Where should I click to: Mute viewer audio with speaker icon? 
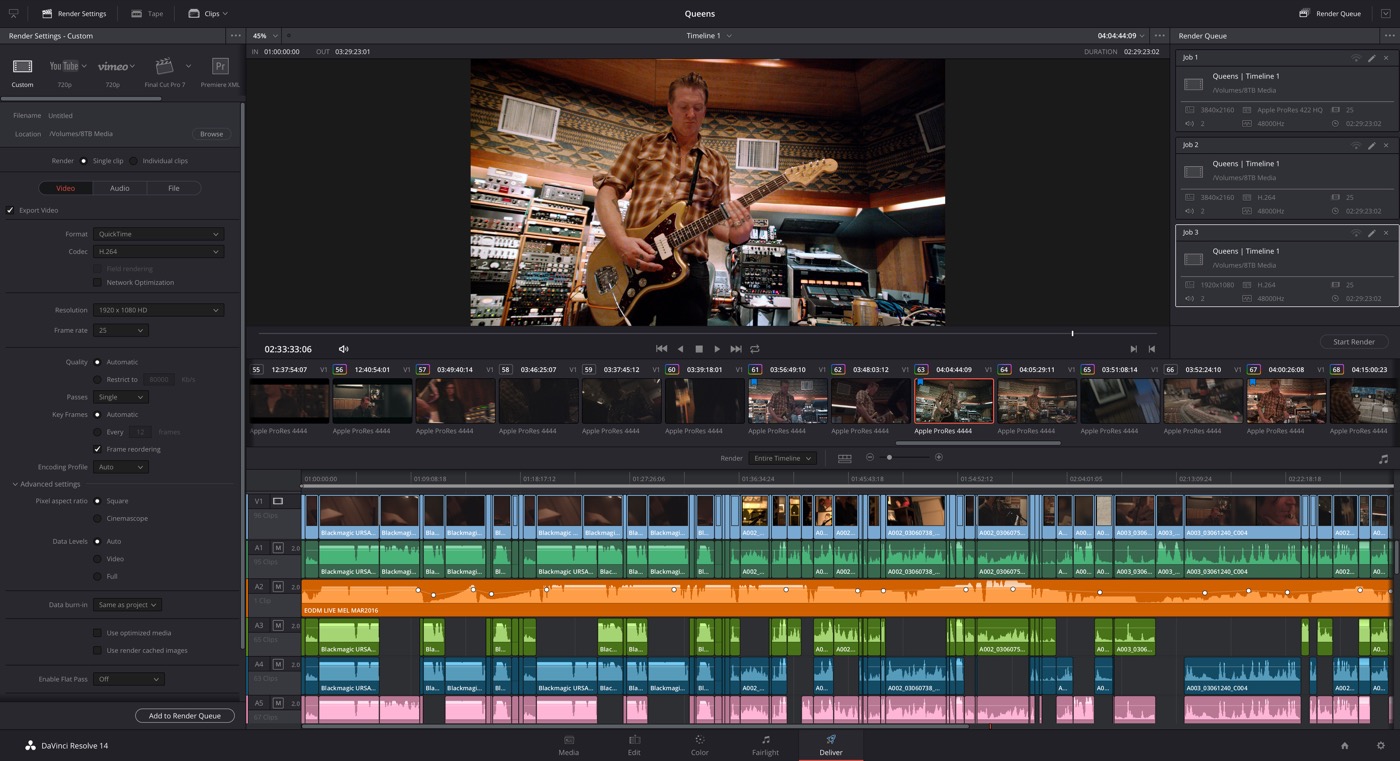click(343, 349)
